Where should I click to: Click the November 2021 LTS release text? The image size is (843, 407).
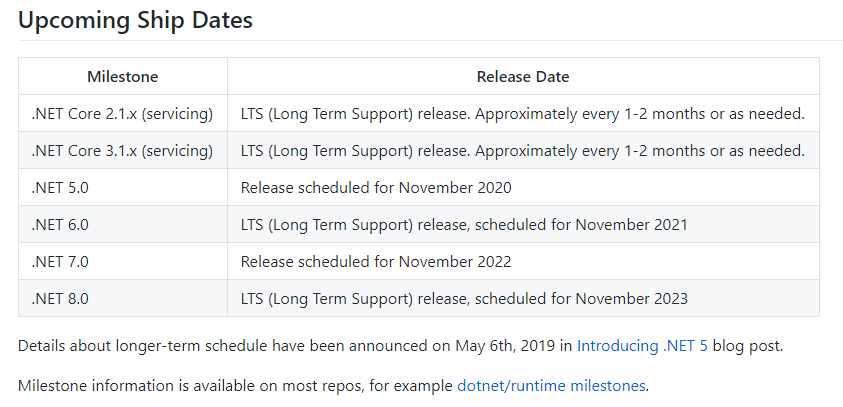tap(465, 224)
